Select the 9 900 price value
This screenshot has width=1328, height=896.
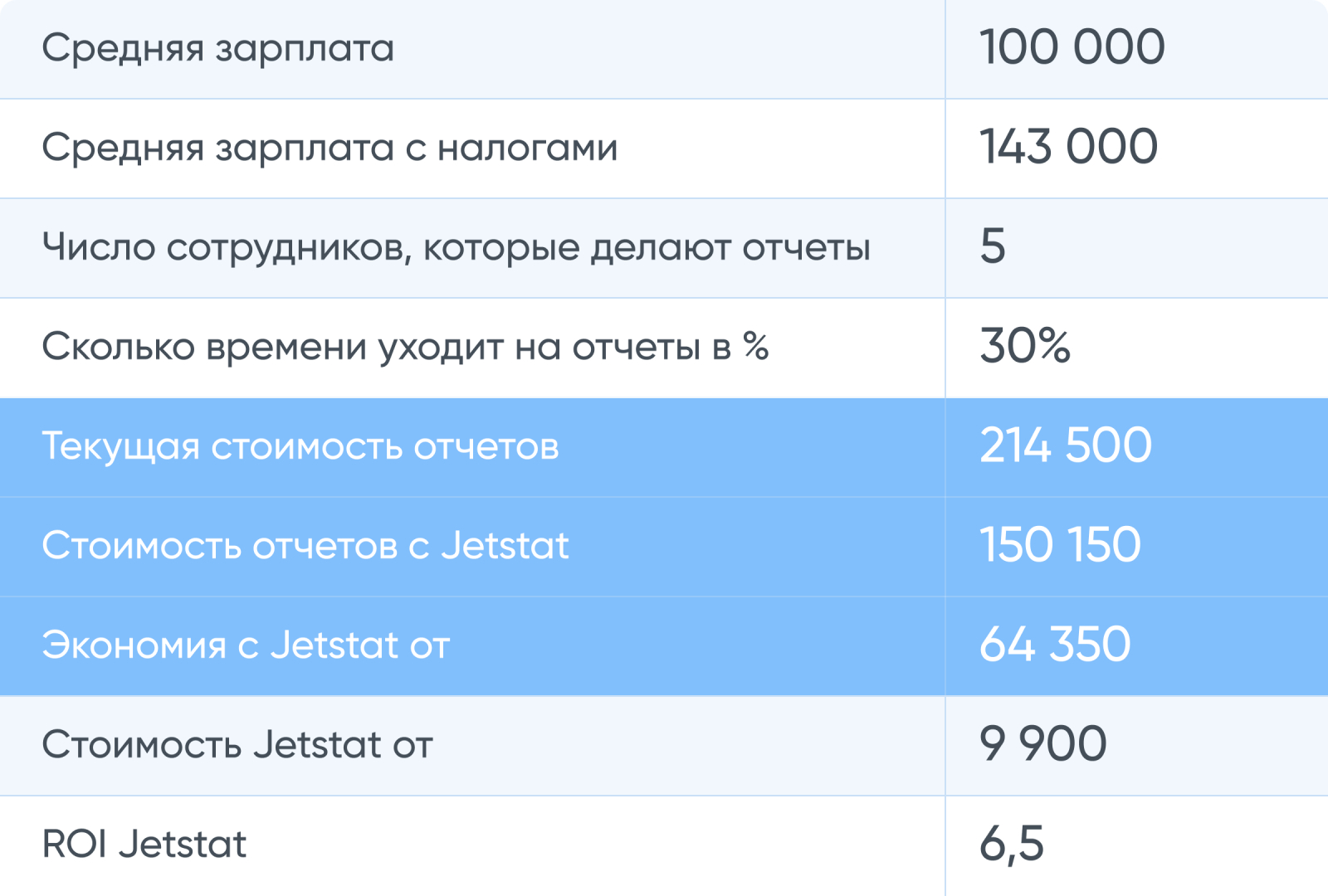1042,744
